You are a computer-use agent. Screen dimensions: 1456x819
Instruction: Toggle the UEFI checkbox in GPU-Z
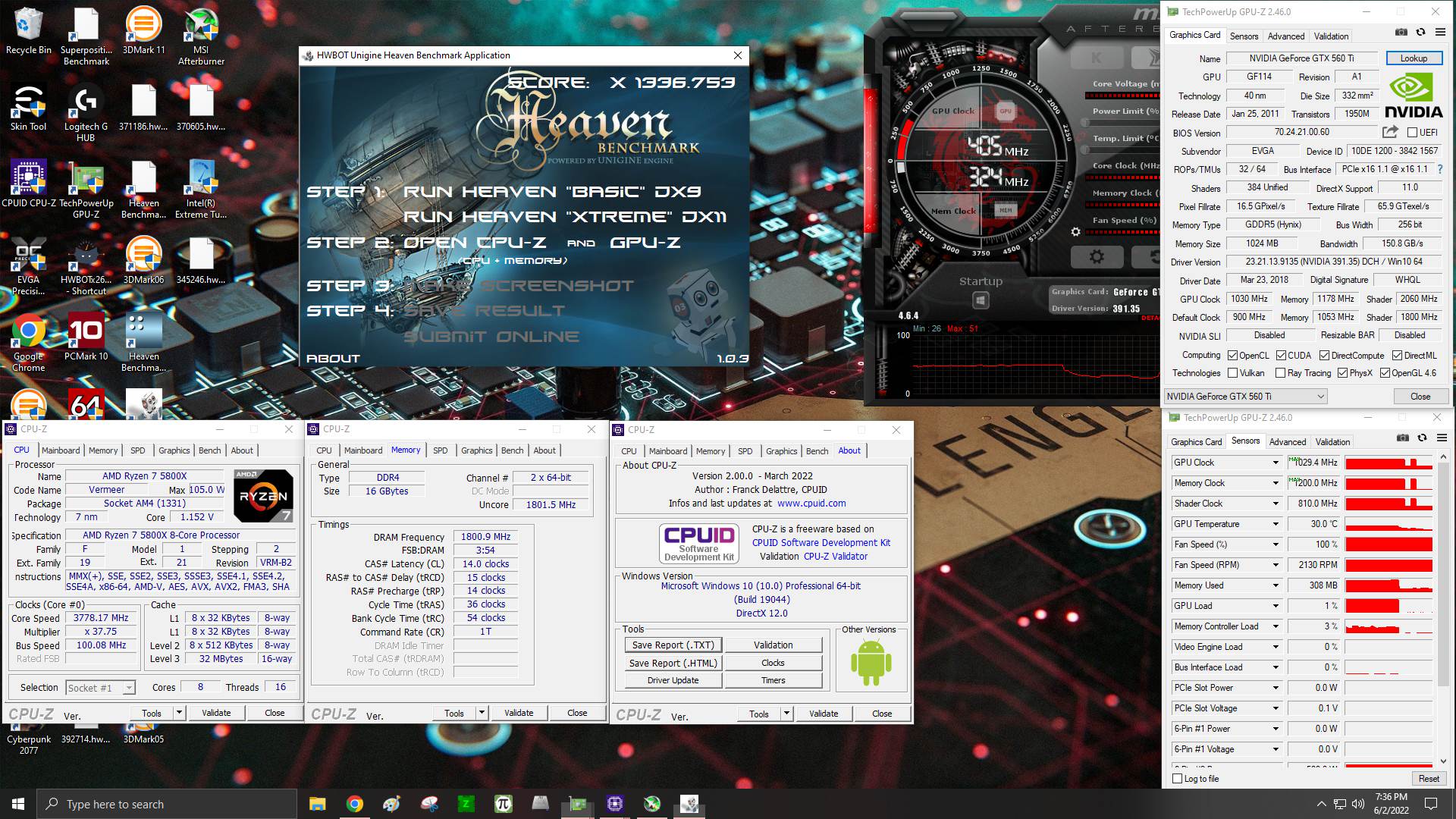tap(1412, 133)
